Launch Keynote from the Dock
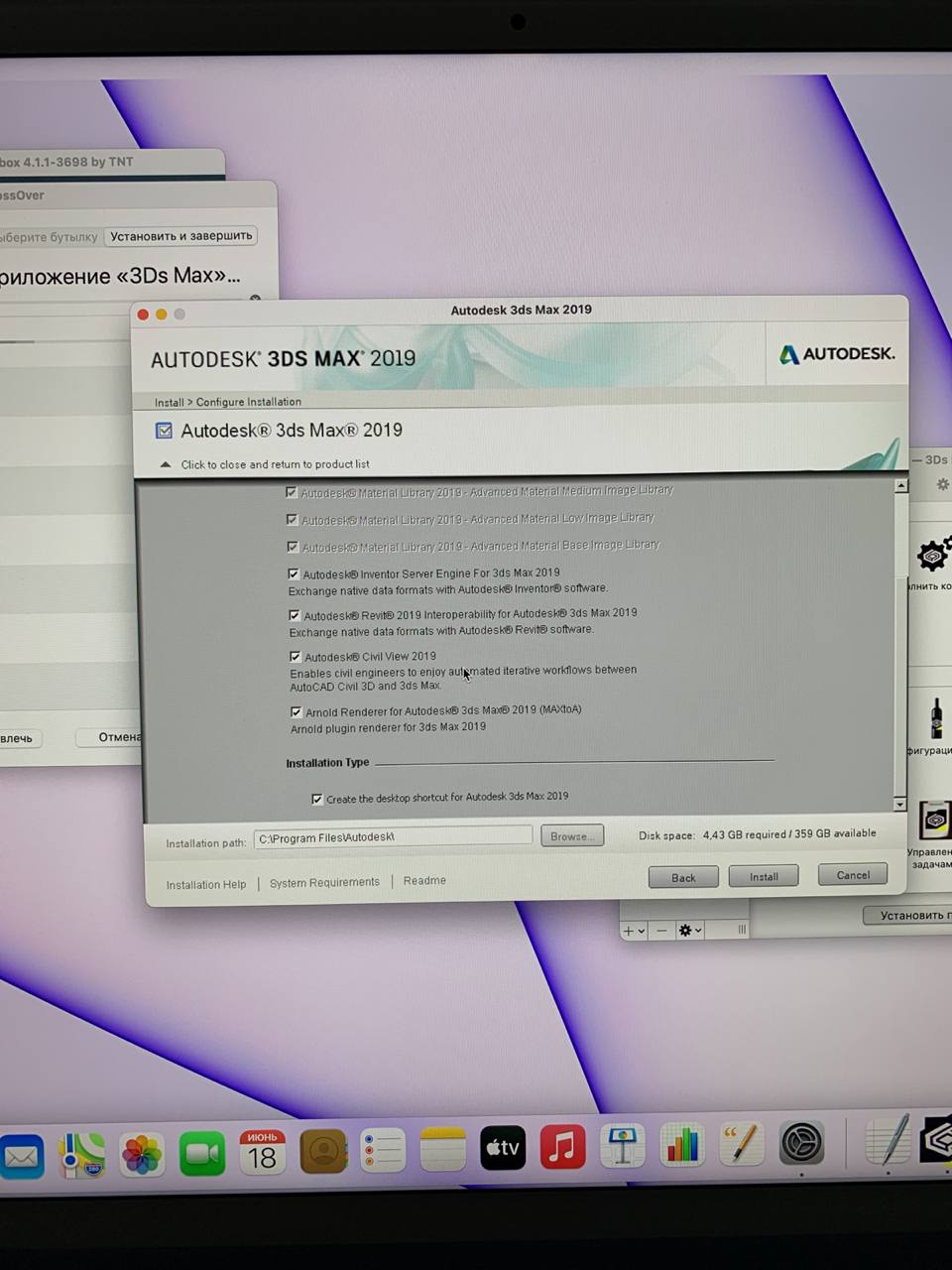This screenshot has width=952, height=1270. pos(622,1147)
